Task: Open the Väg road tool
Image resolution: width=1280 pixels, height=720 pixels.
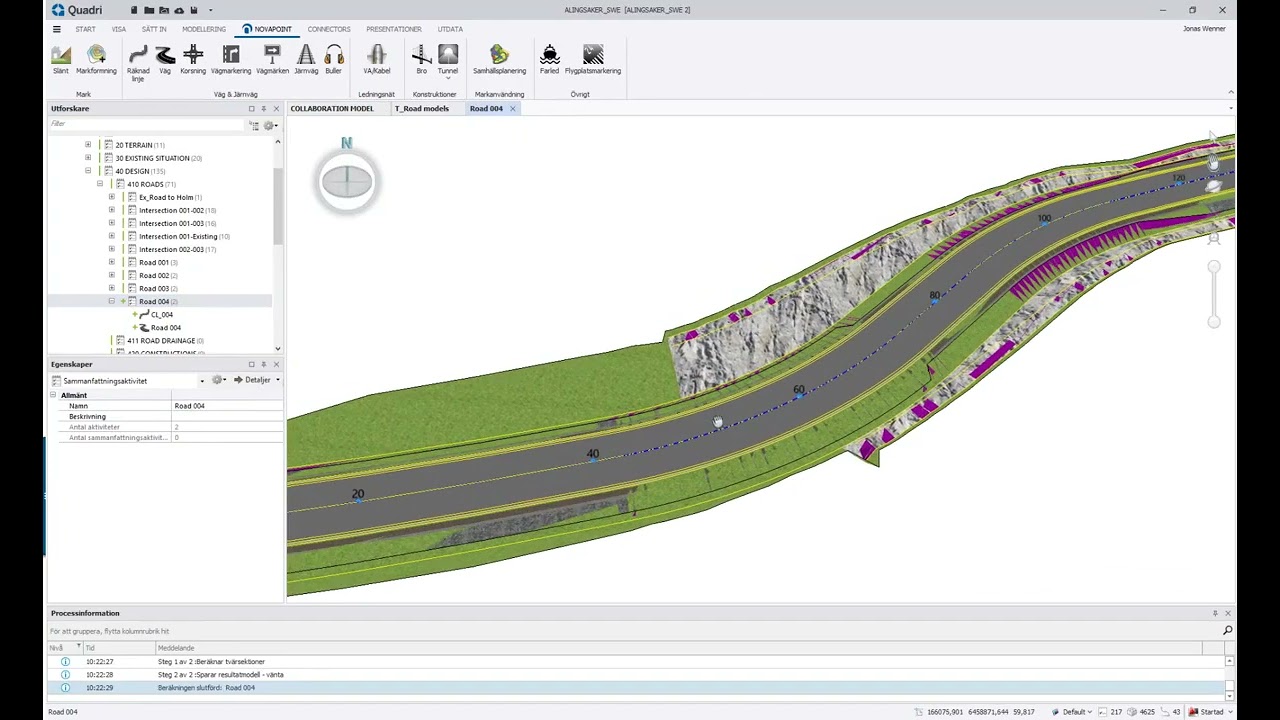Action: click(x=165, y=60)
